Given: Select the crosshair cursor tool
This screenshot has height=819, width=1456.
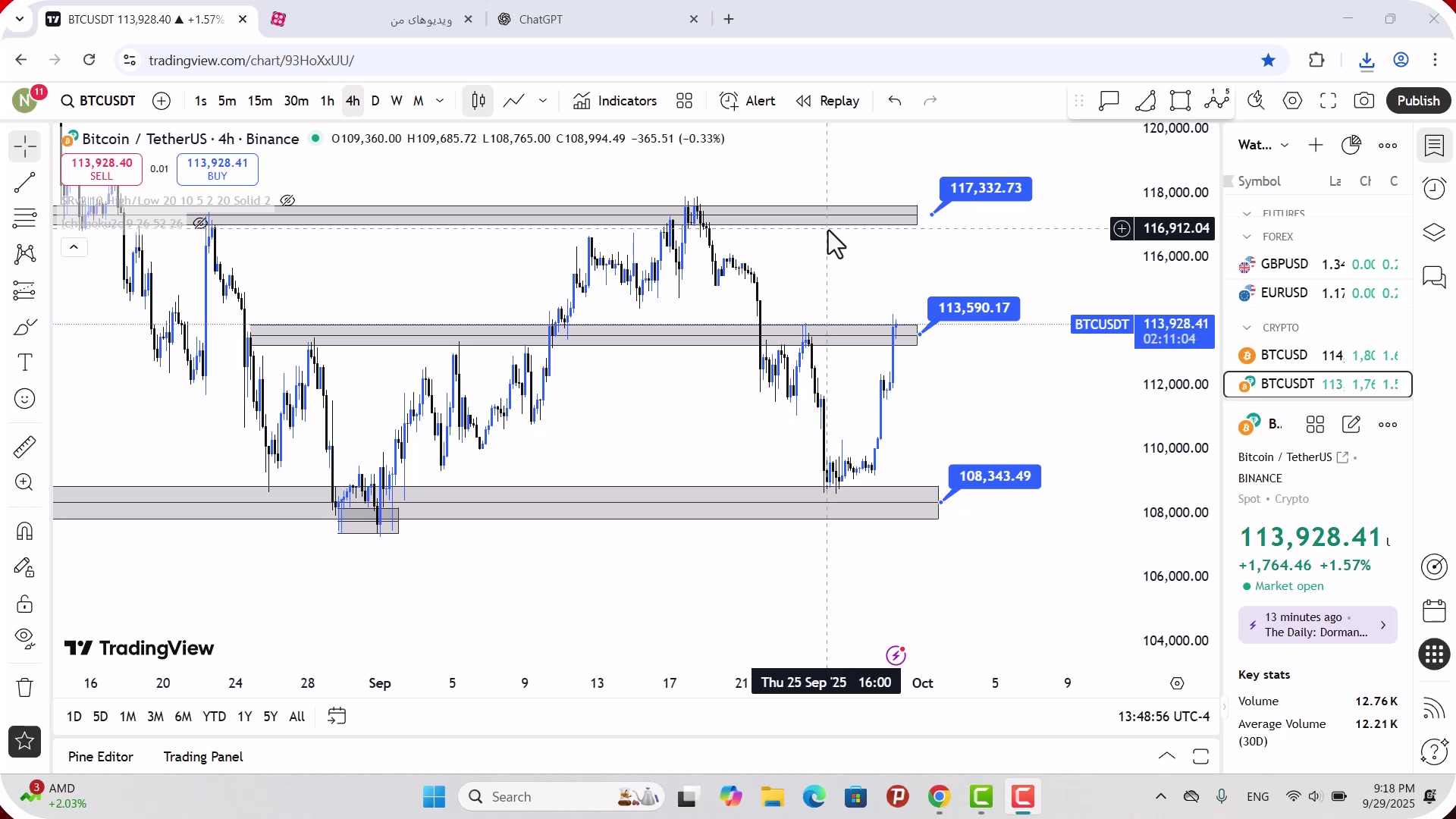Looking at the screenshot, I should click(x=25, y=146).
